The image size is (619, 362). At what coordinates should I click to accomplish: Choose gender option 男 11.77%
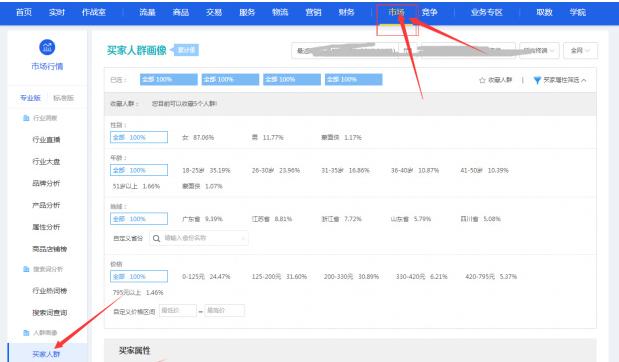point(268,137)
